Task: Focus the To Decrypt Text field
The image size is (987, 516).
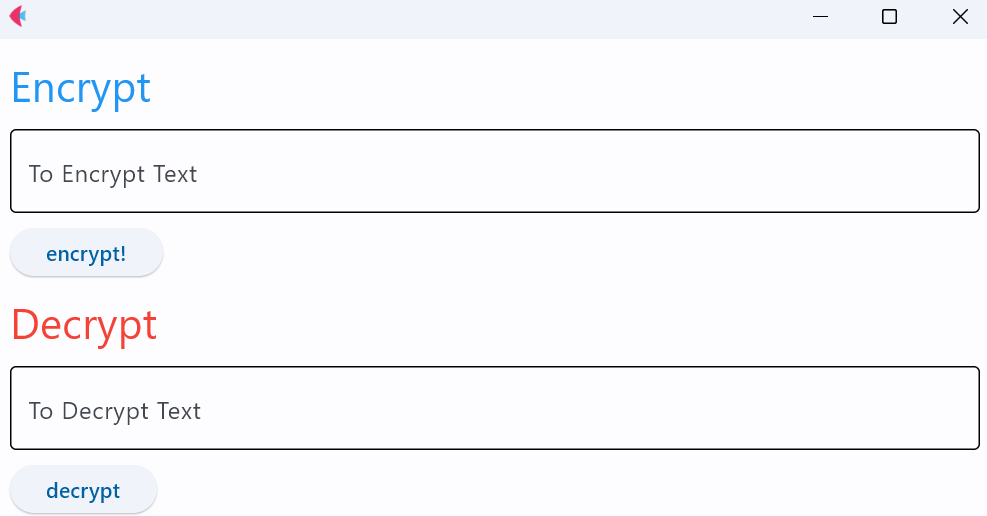Action: coord(494,408)
